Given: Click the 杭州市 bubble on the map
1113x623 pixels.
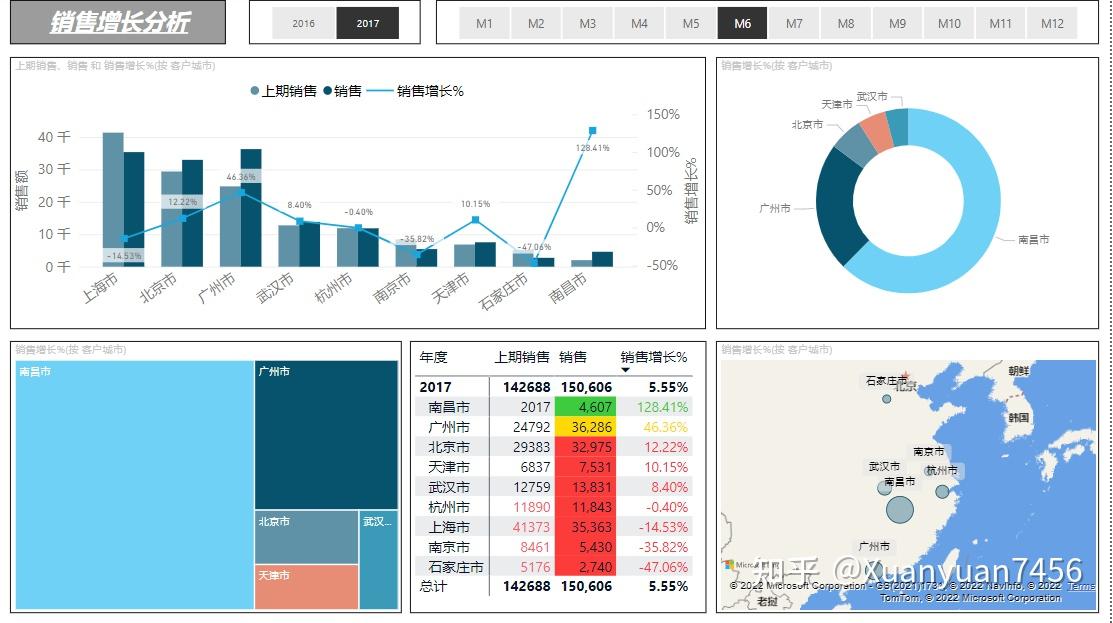Looking at the screenshot, I should [x=941, y=490].
